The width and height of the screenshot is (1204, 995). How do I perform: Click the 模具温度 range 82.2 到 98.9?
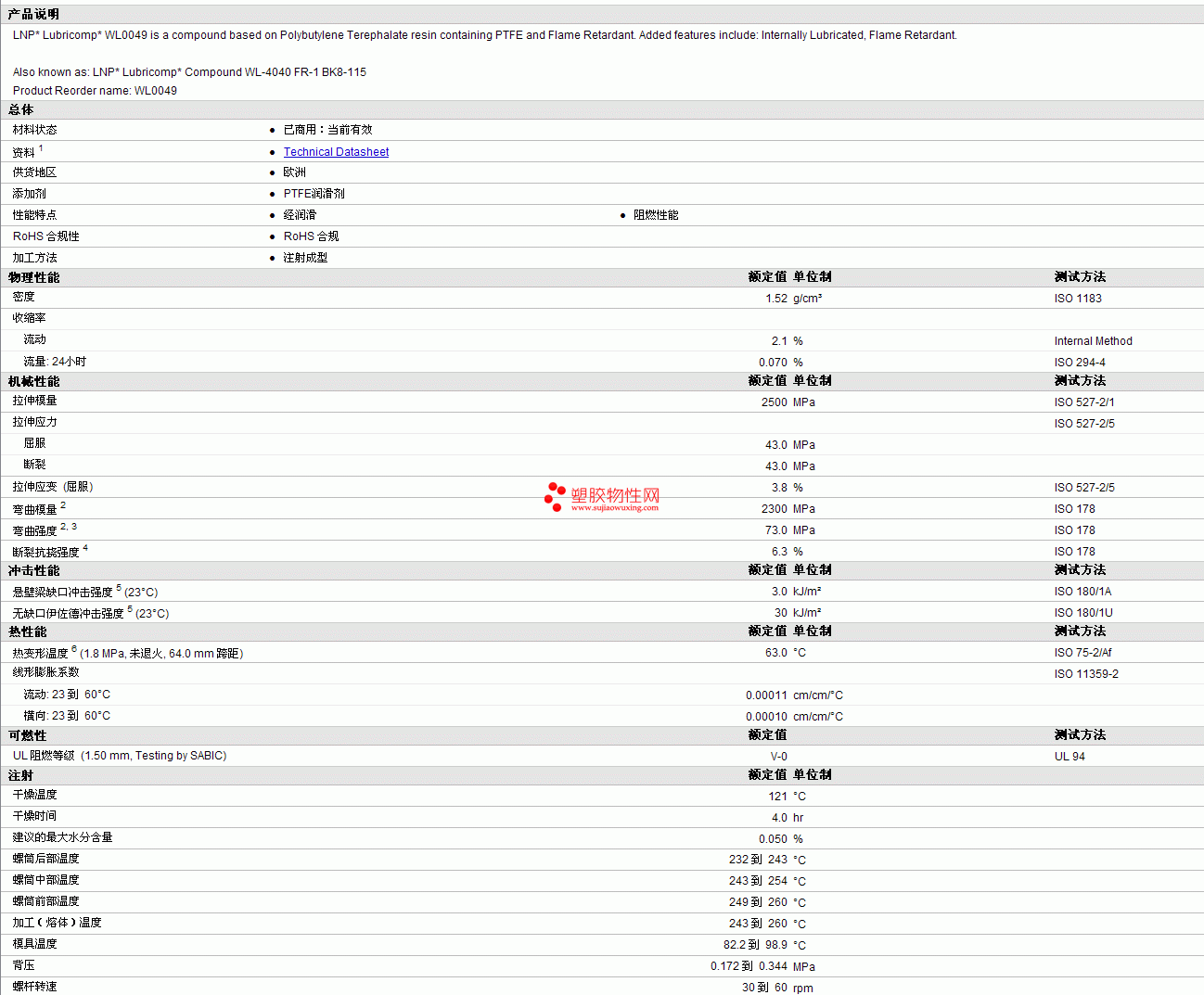click(755, 945)
